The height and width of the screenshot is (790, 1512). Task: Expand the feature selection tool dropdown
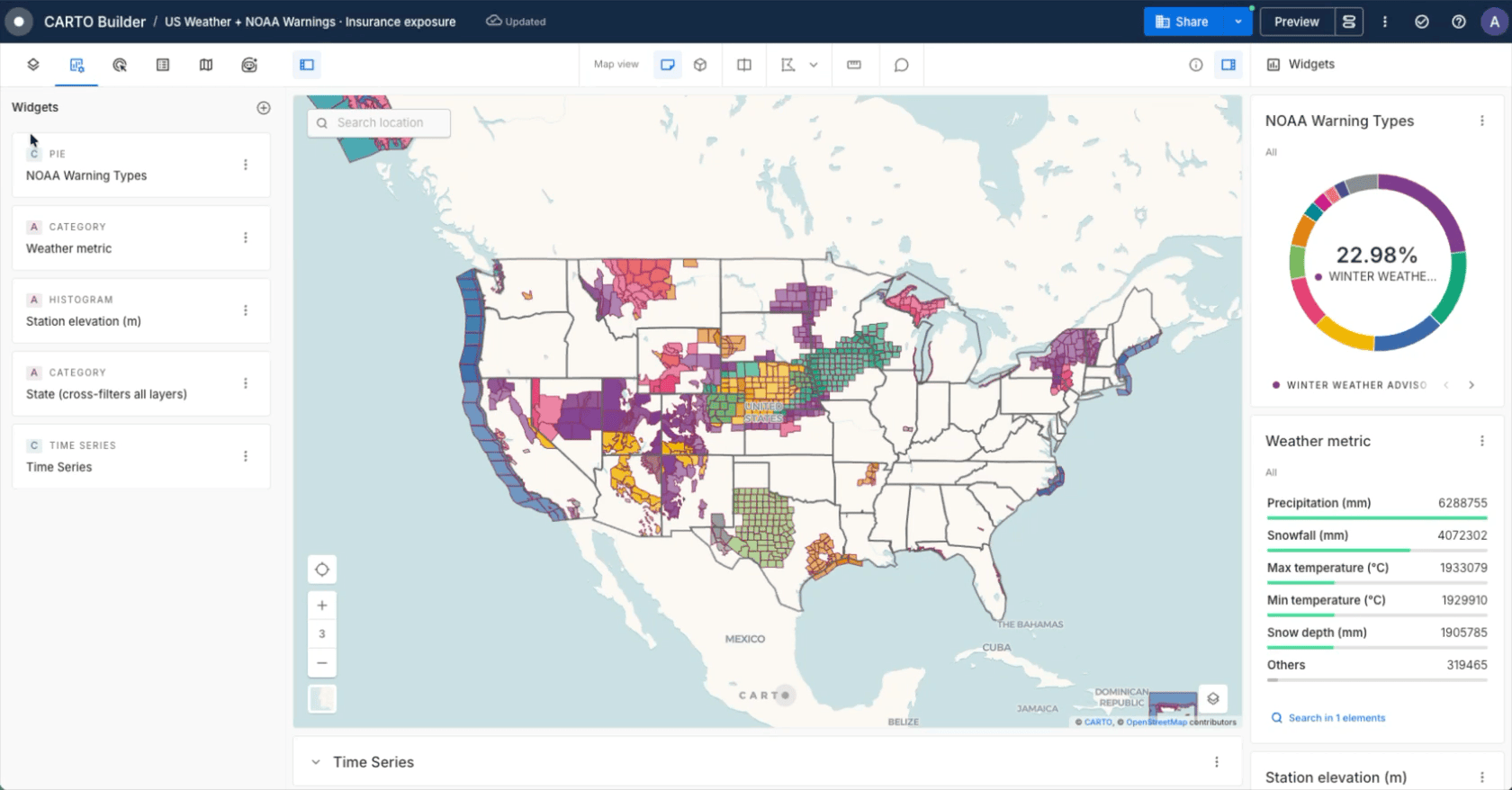[x=814, y=65]
